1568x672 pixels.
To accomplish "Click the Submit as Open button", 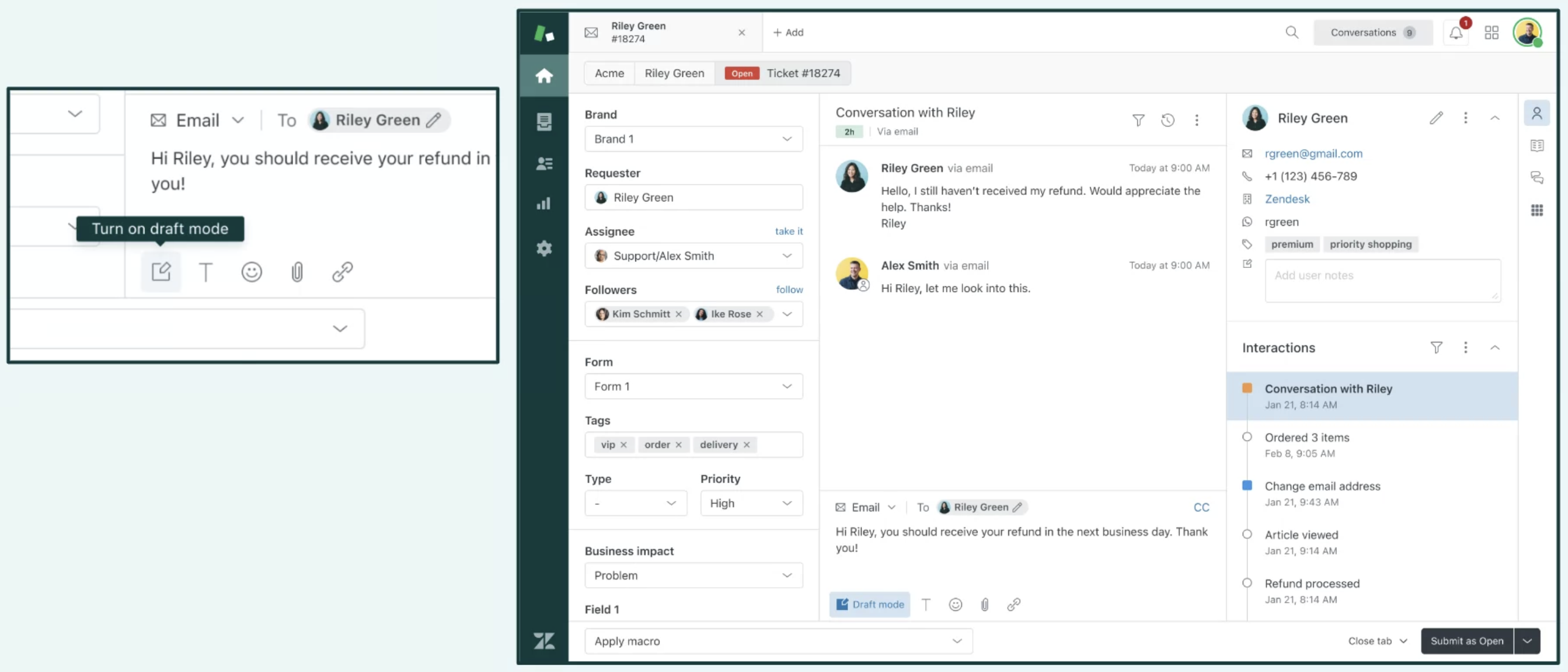I will [x=1466, y=641].
